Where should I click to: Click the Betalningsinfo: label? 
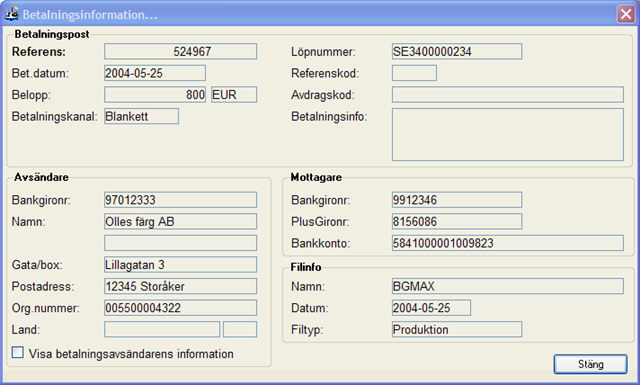click(329, 117)
